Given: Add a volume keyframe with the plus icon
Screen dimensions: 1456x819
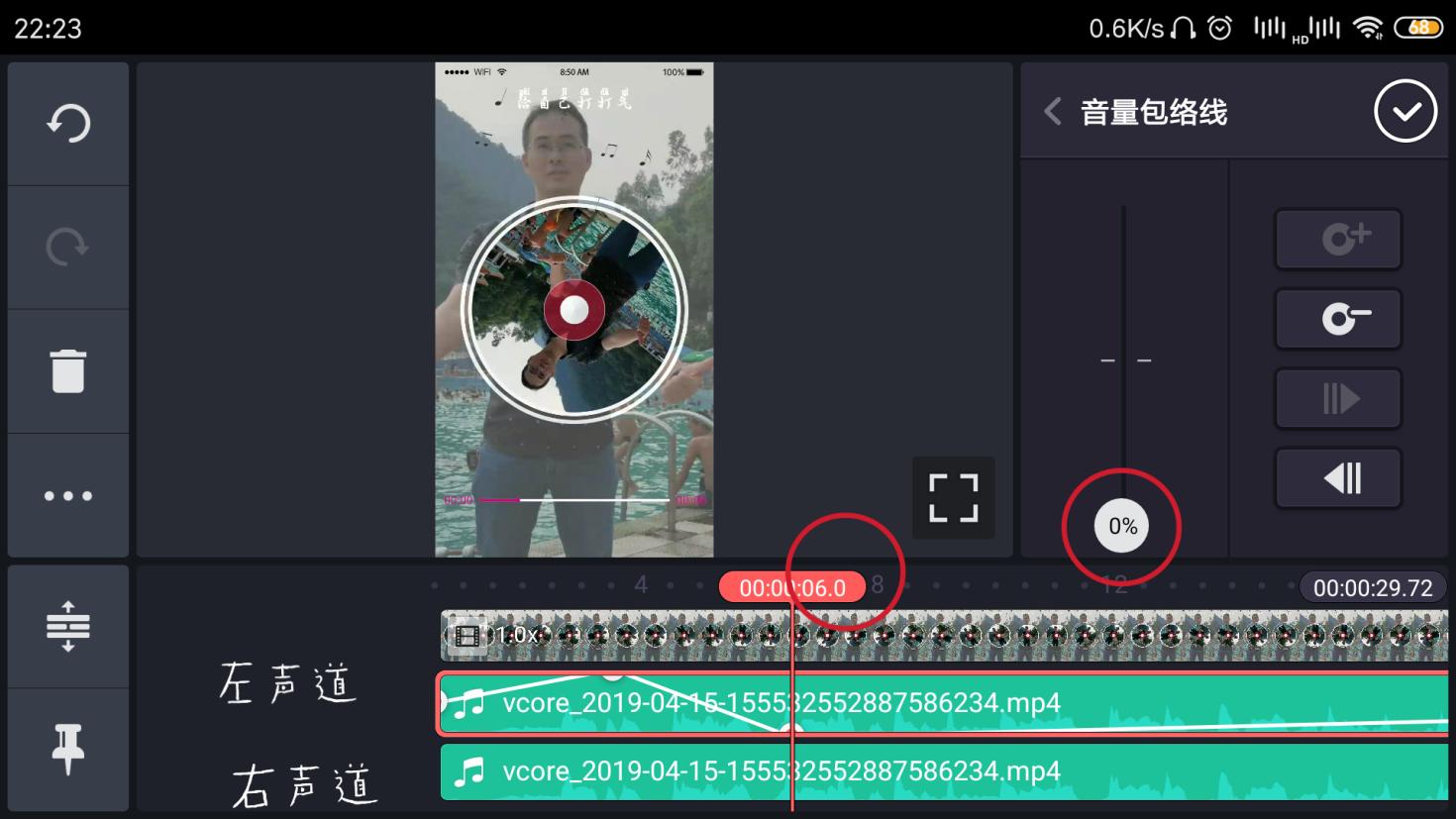Looking at the screenshot, I should coord(1338,239).
